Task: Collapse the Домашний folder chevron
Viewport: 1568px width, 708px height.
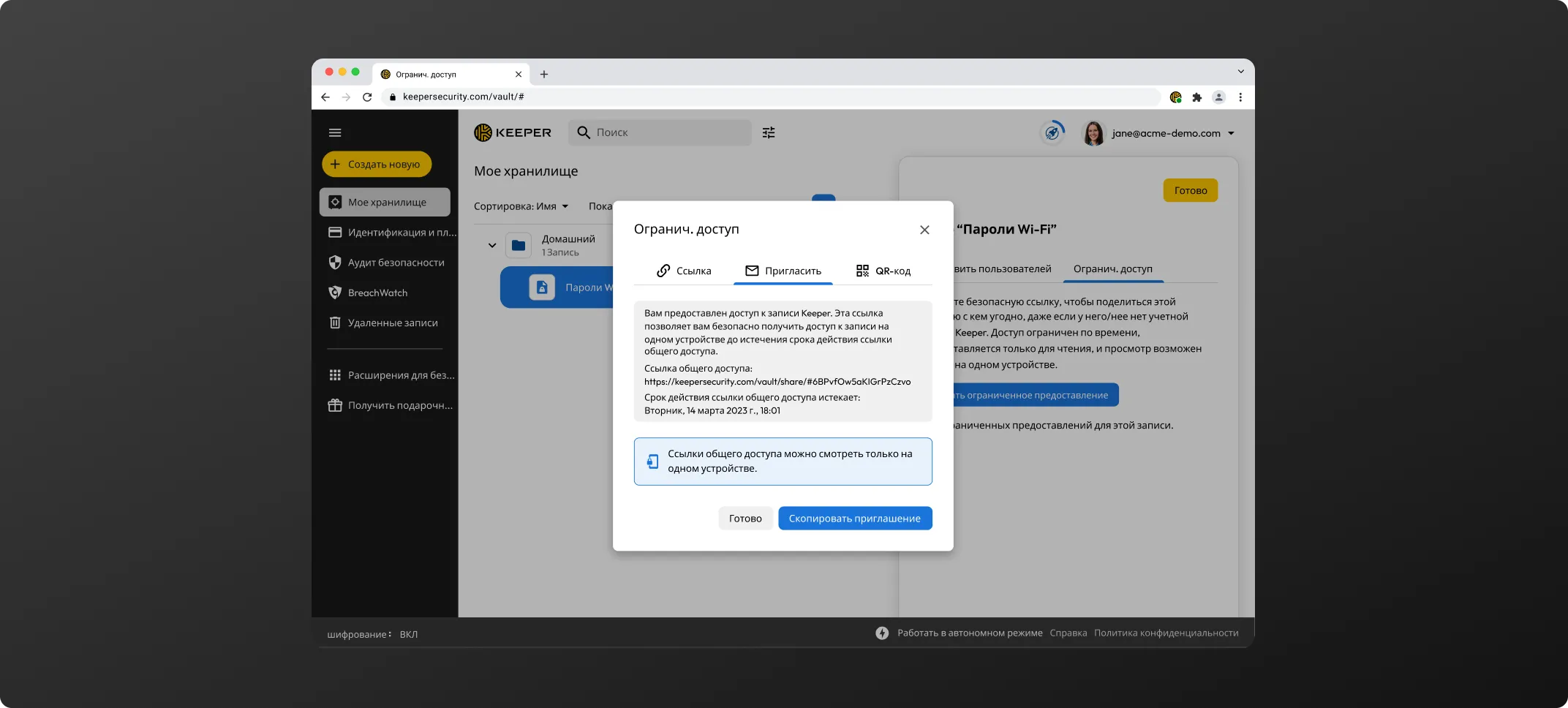Action: [x=492, y=245]
